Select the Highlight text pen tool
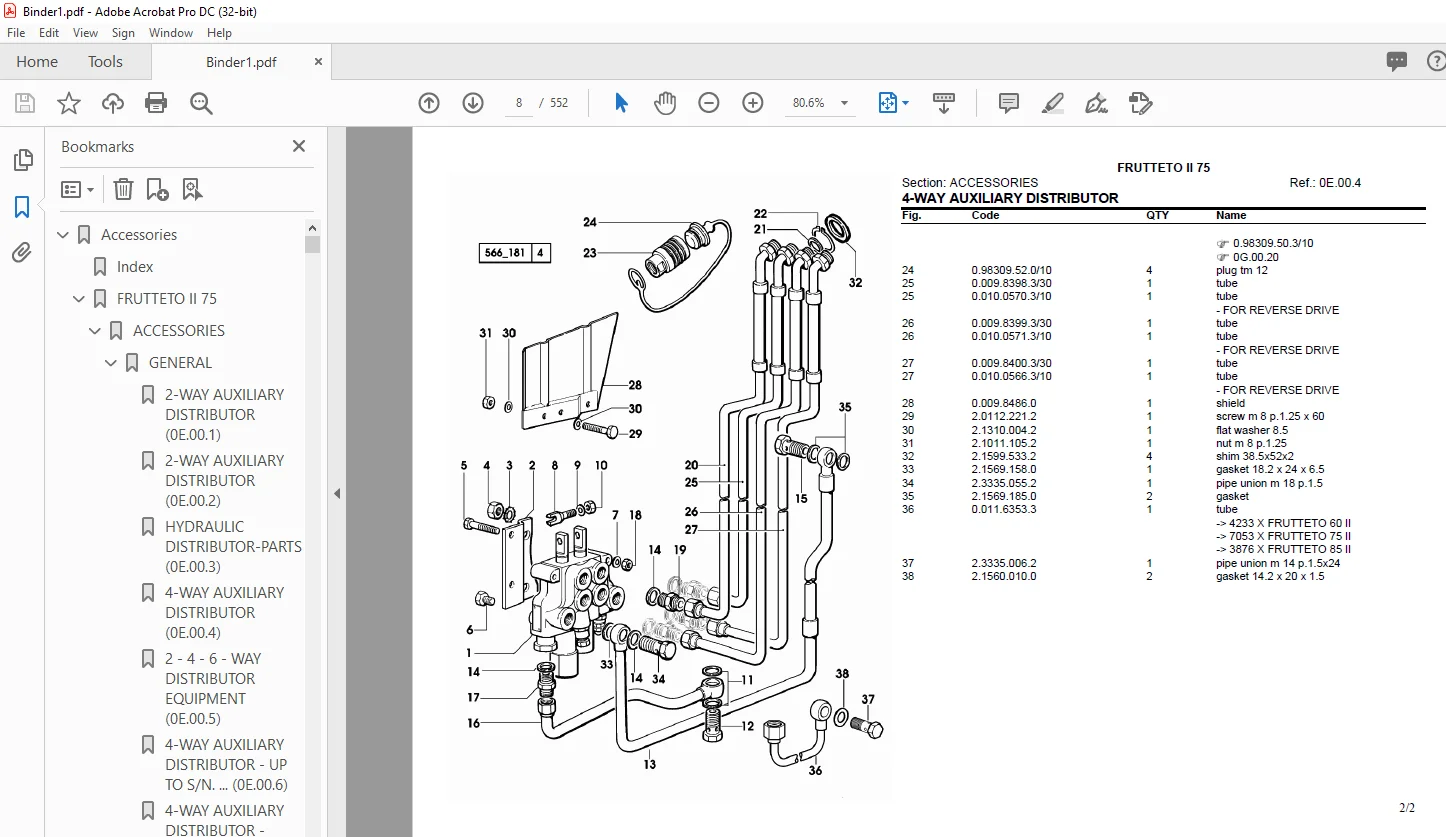 coord(1052,103)
